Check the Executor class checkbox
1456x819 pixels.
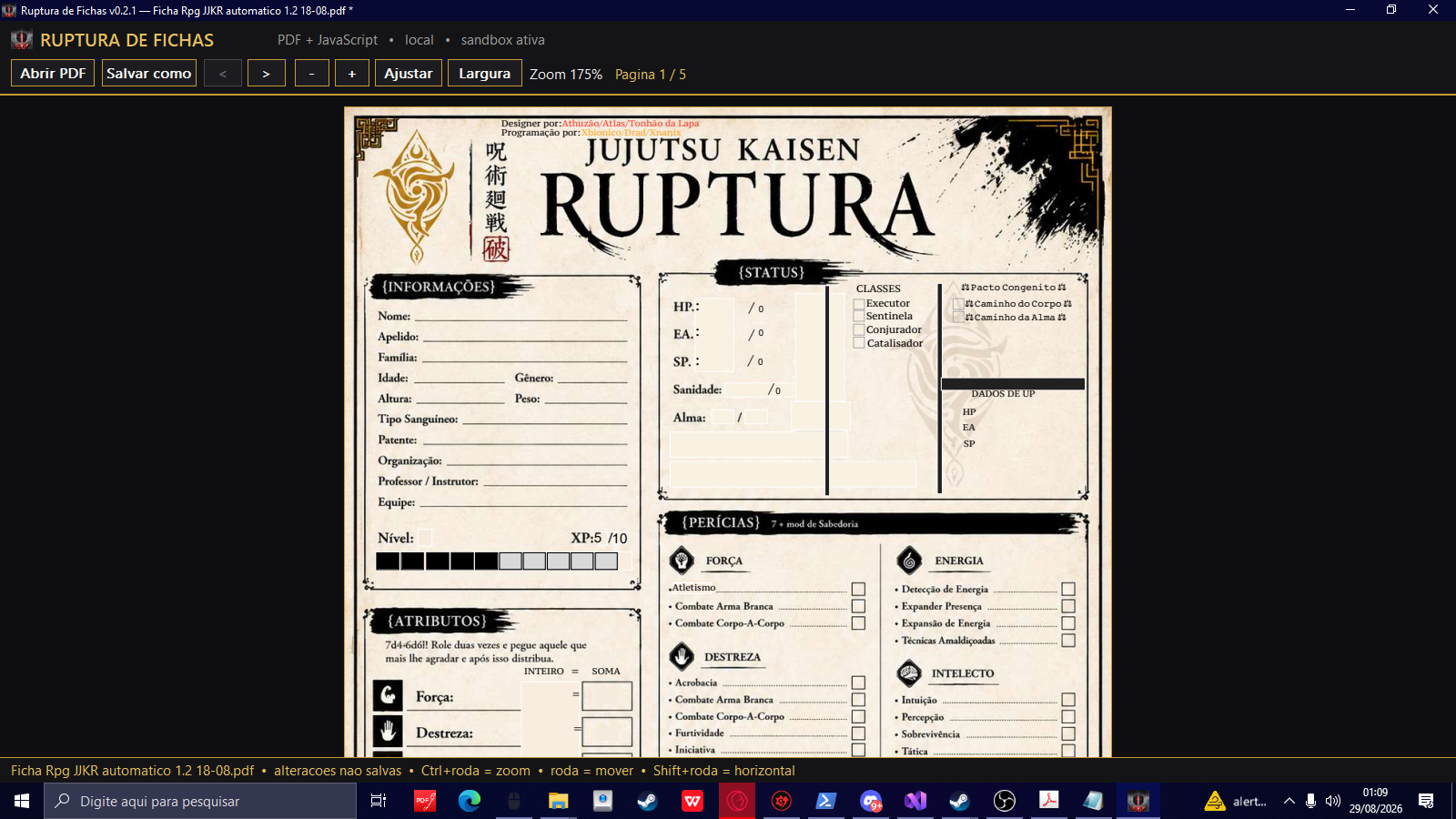859,304
